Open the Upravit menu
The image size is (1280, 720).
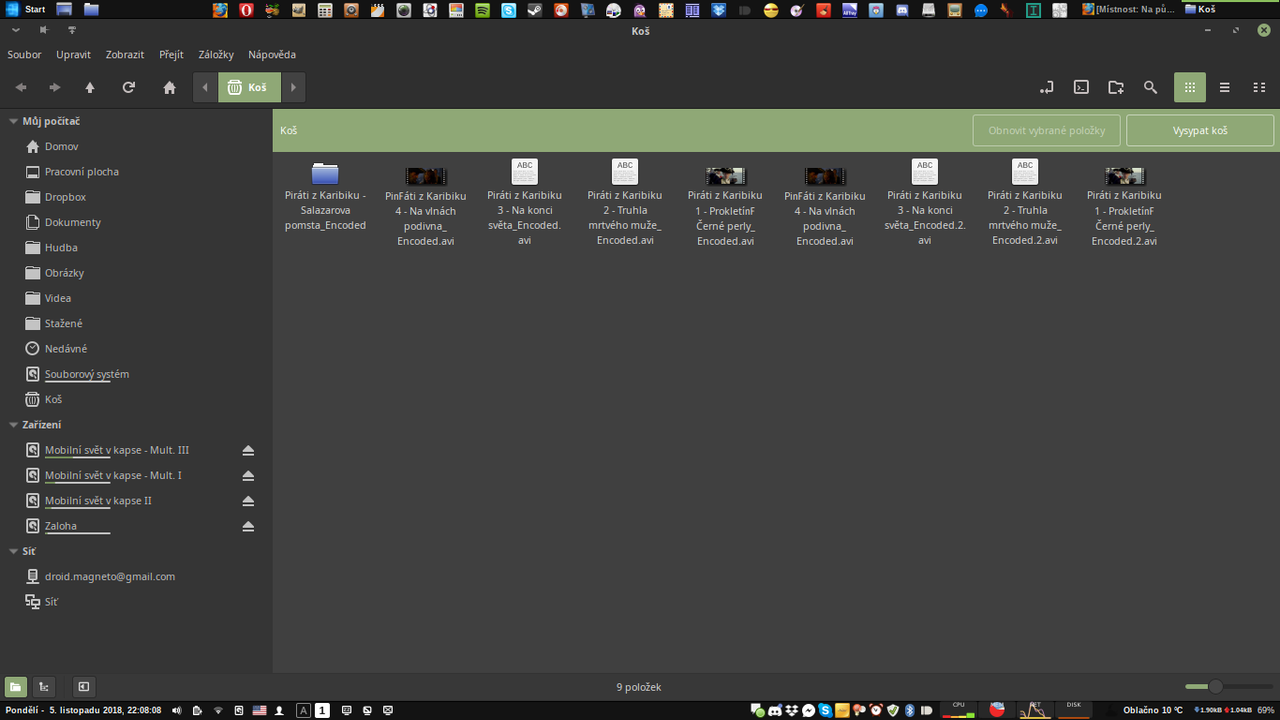pyautogui.click(x=73, y=55)
